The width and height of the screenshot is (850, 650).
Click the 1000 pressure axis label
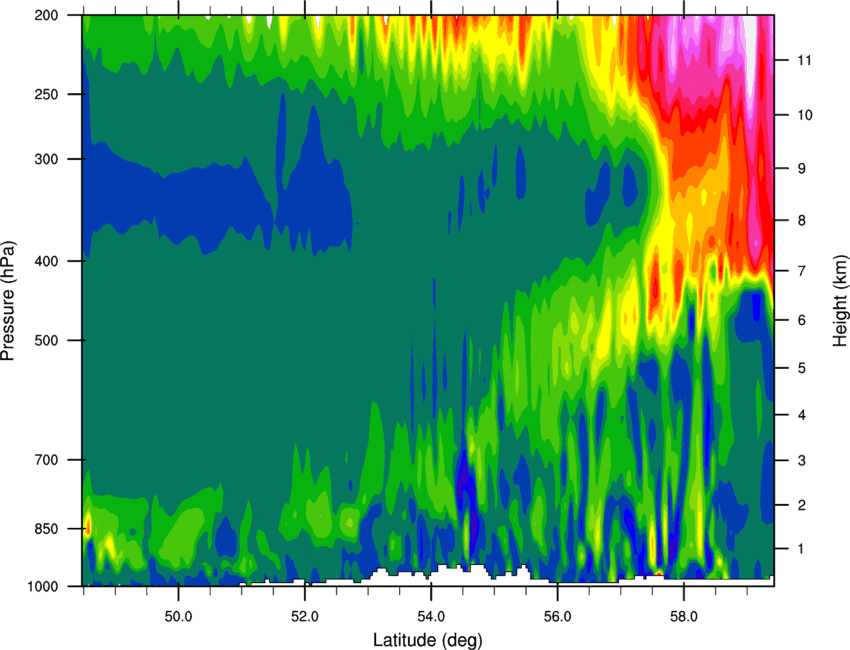(x=43, y=587)
